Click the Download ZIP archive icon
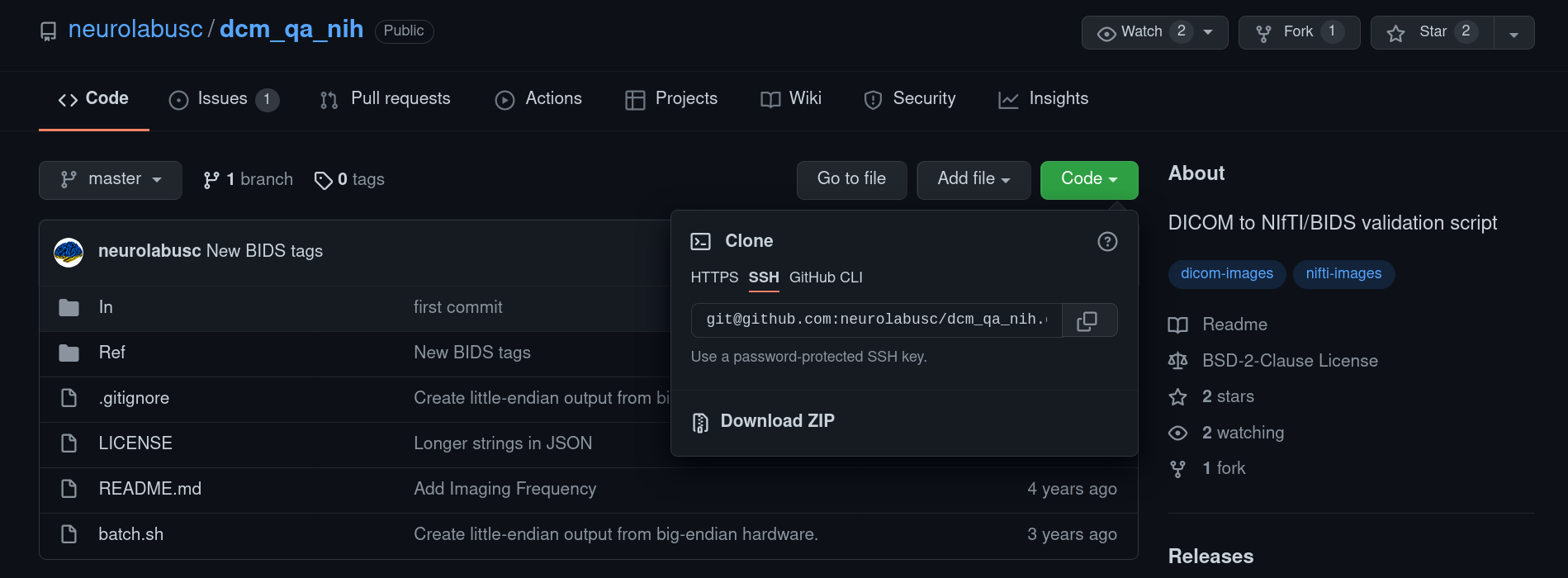This screenshot has height=578, width=1568. pyautogui.click(x=700, y=422)
